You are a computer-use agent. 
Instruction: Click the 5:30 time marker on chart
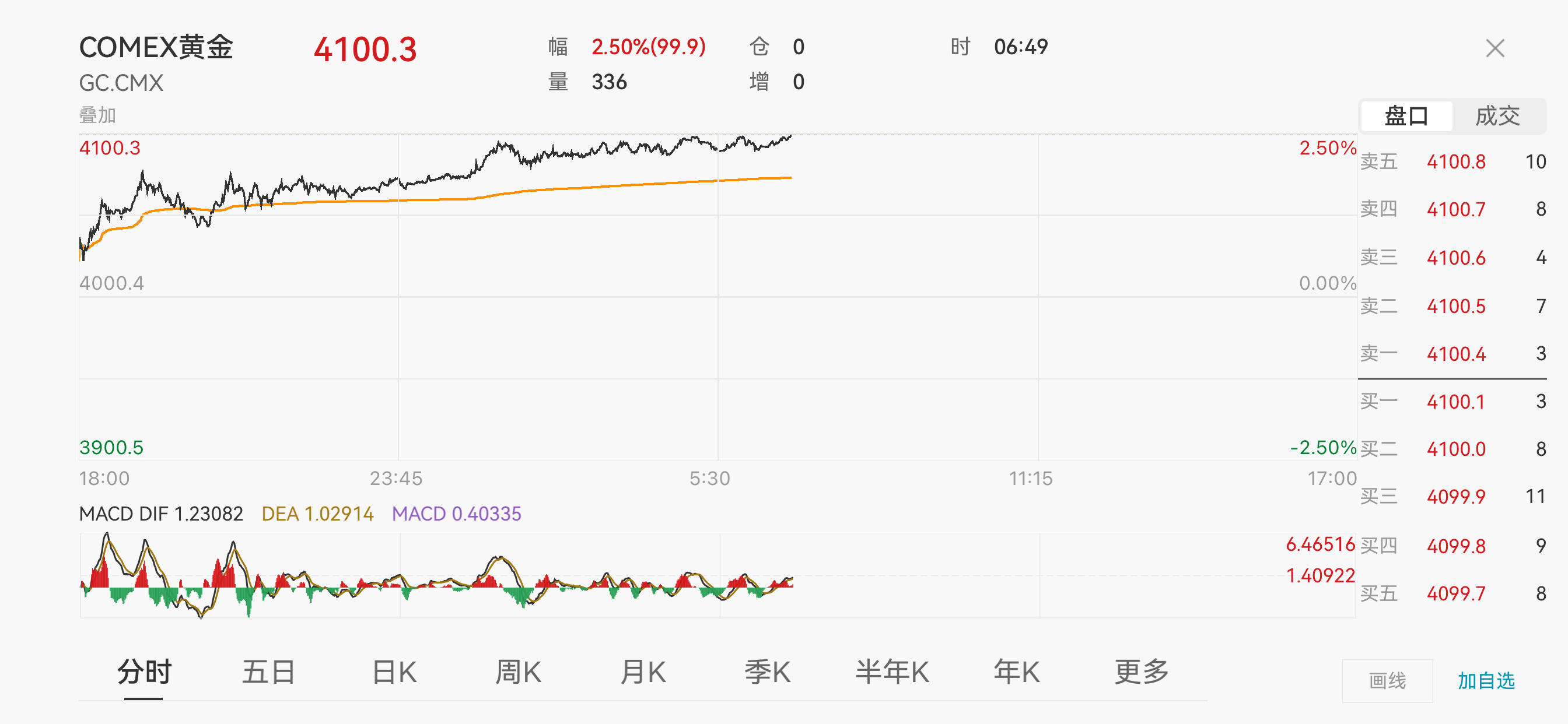[x=709, y=478]
